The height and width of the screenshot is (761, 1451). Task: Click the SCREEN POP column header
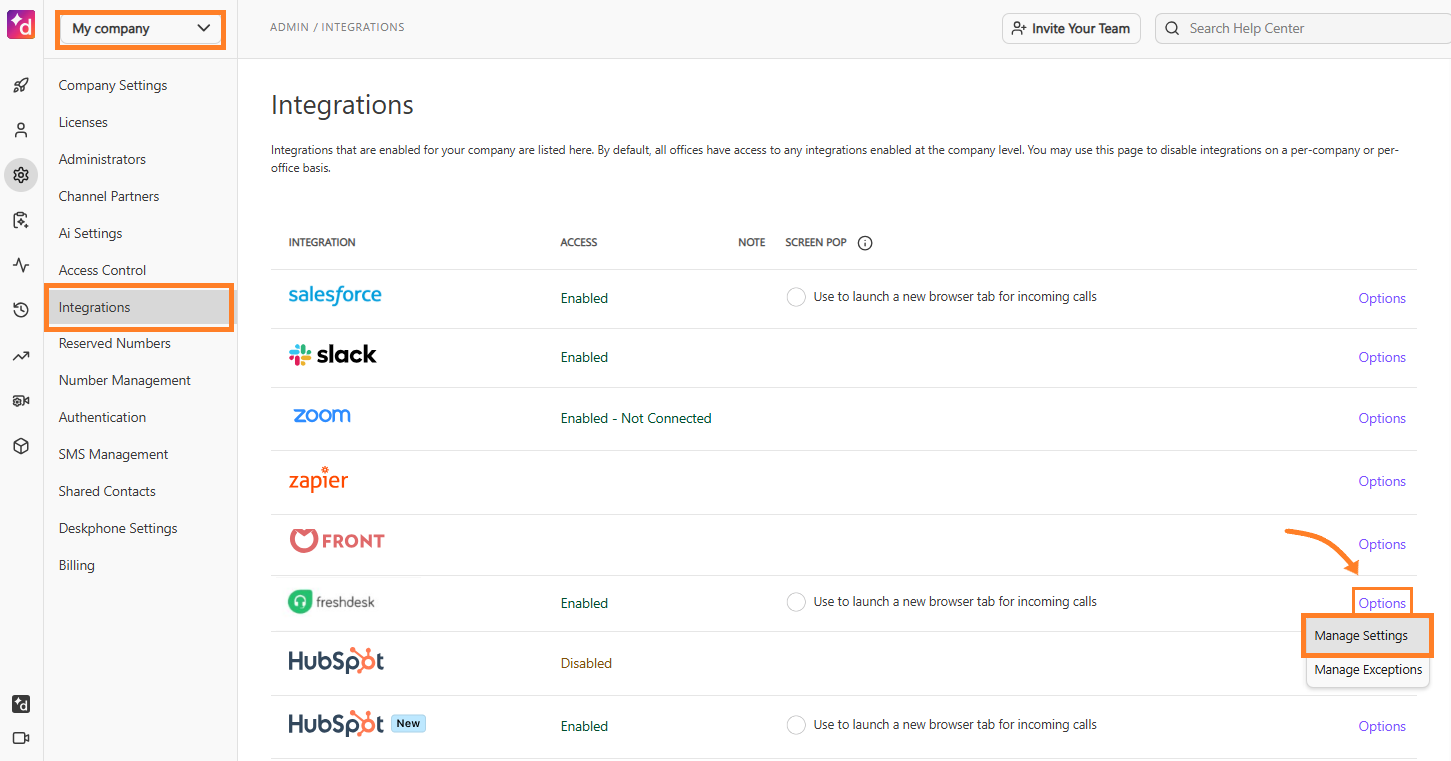[x=816, y=242]
